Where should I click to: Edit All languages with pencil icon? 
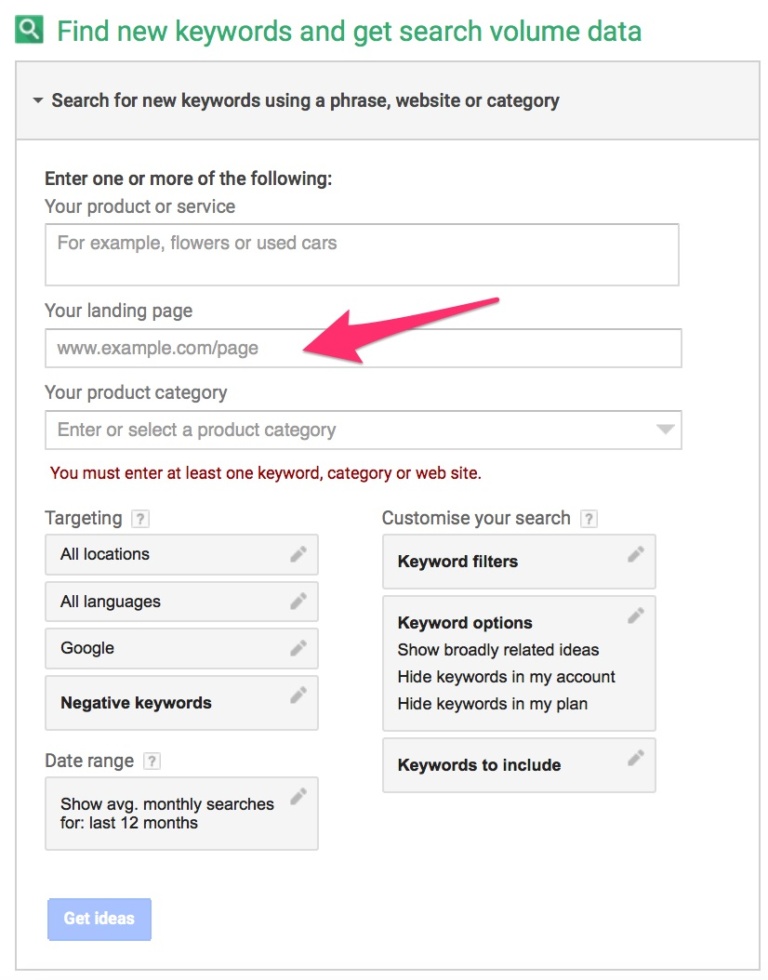click(x=298, y=601)
